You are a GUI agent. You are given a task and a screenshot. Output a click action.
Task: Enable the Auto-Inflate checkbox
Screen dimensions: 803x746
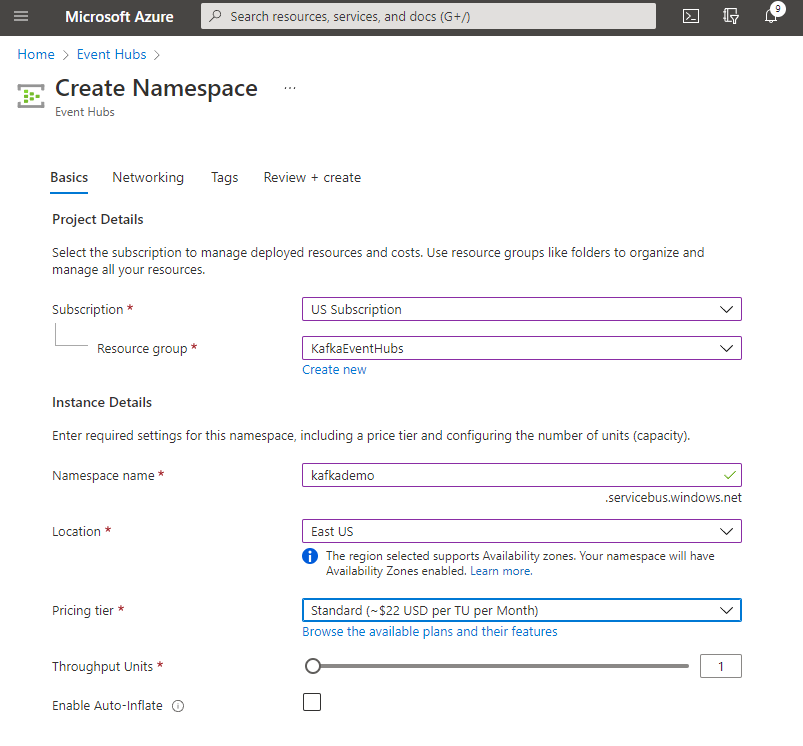tap(312, 702)
